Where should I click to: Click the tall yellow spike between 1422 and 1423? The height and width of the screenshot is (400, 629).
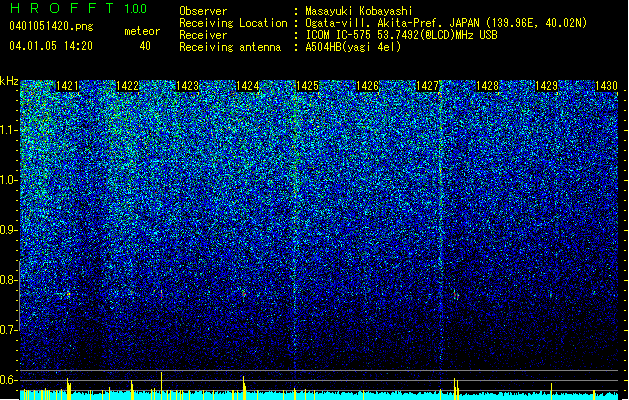[x=161, y=385]
